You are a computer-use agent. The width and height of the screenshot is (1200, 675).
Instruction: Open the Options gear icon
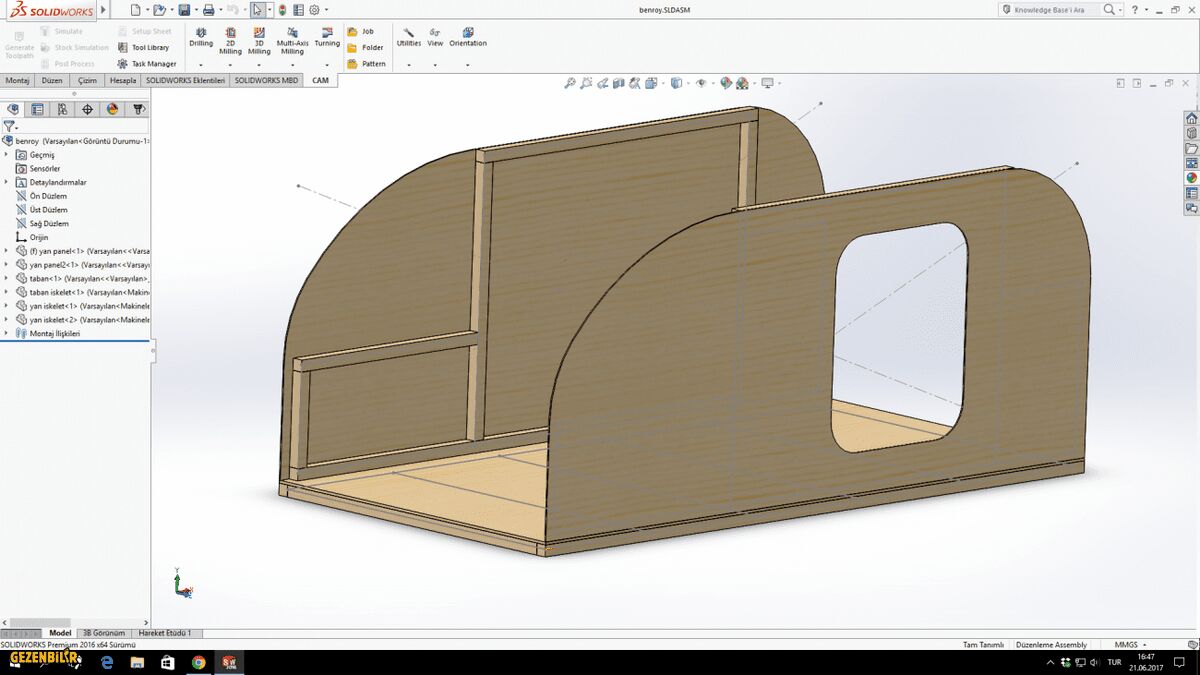point(314,10)
